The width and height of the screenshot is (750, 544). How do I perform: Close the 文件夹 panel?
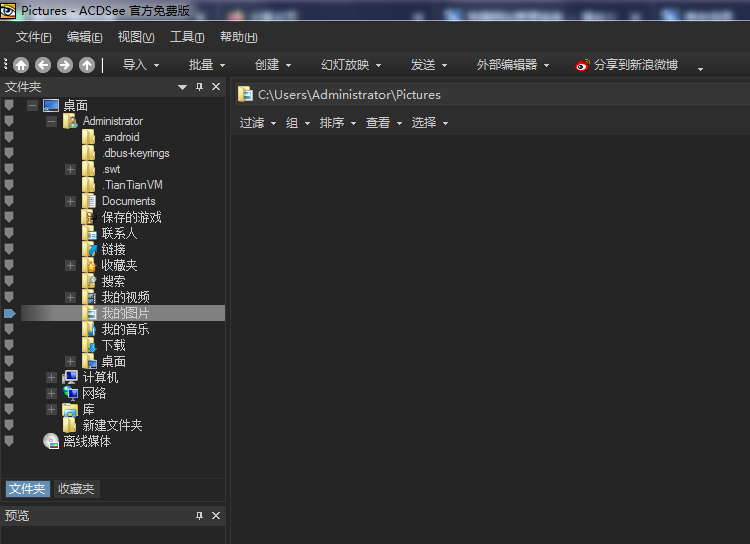(216, 87)
